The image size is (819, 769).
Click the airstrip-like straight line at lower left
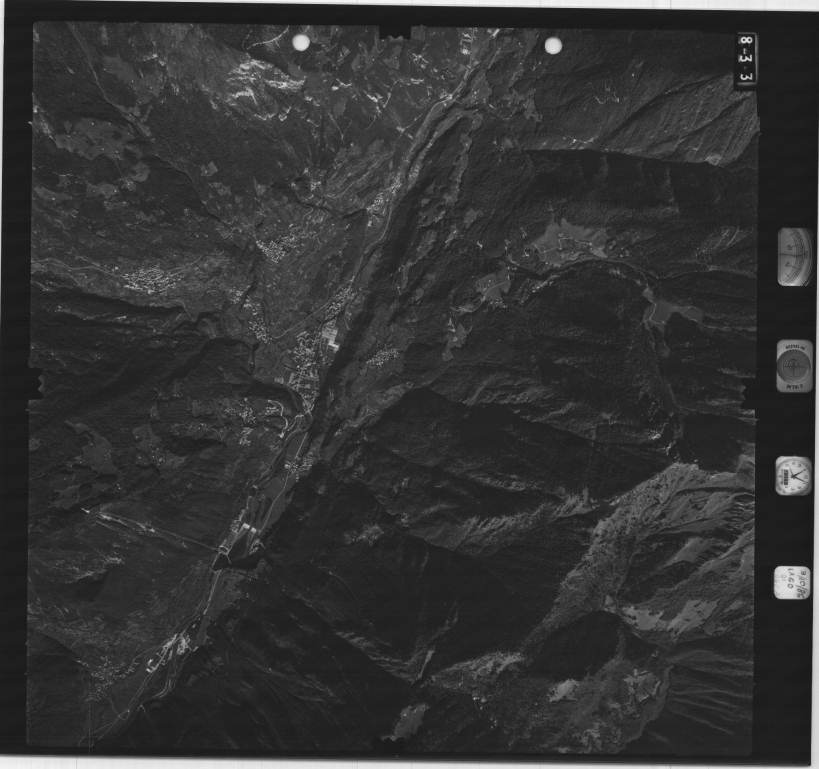150,528
